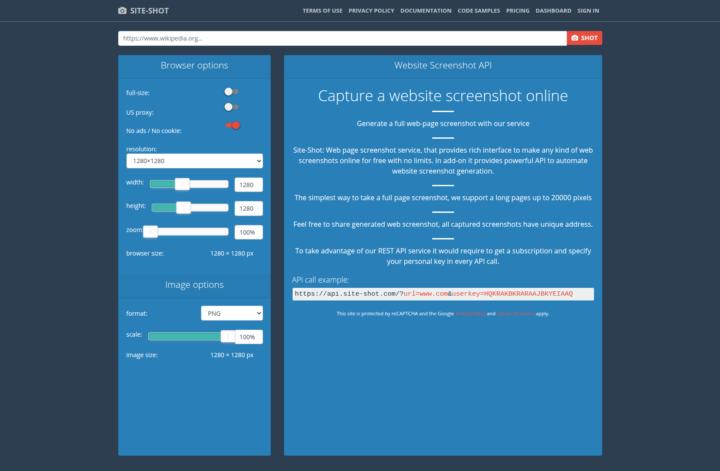Go to the Privacy Policy page

tap(370, 11)
